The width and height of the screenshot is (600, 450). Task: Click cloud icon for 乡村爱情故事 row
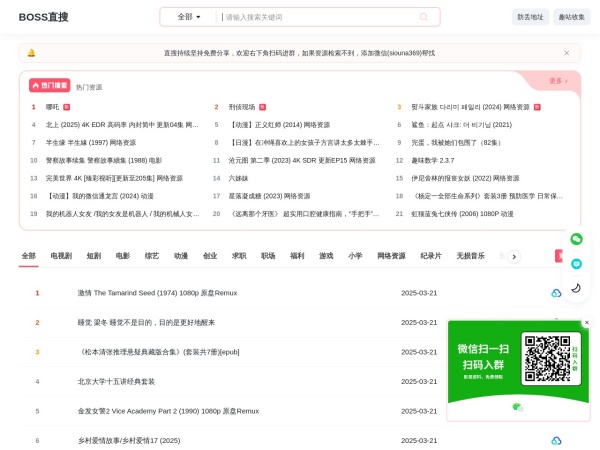click(x=556, y=440)
